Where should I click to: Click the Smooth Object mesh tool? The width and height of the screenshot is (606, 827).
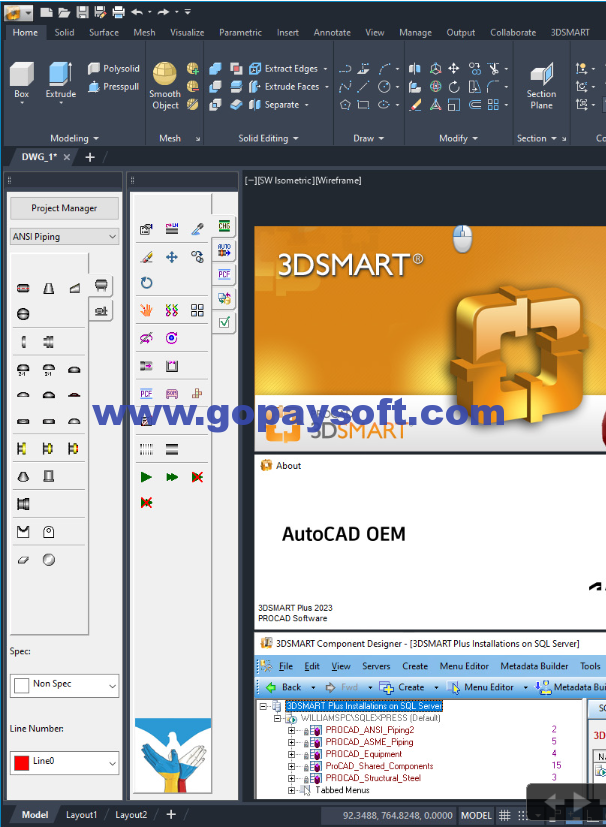point(165,86)
